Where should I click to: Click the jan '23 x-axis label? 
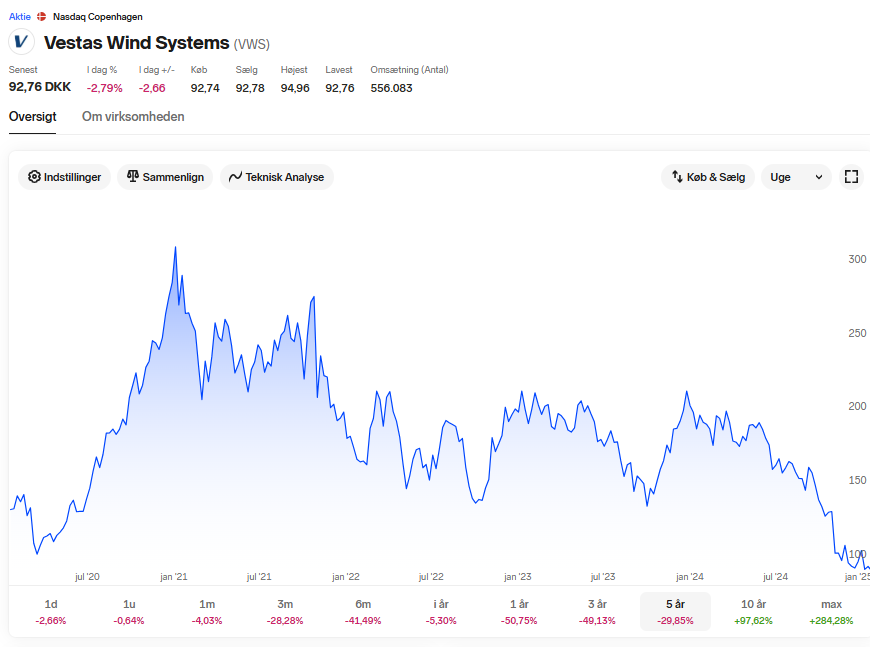coord(518,577)
